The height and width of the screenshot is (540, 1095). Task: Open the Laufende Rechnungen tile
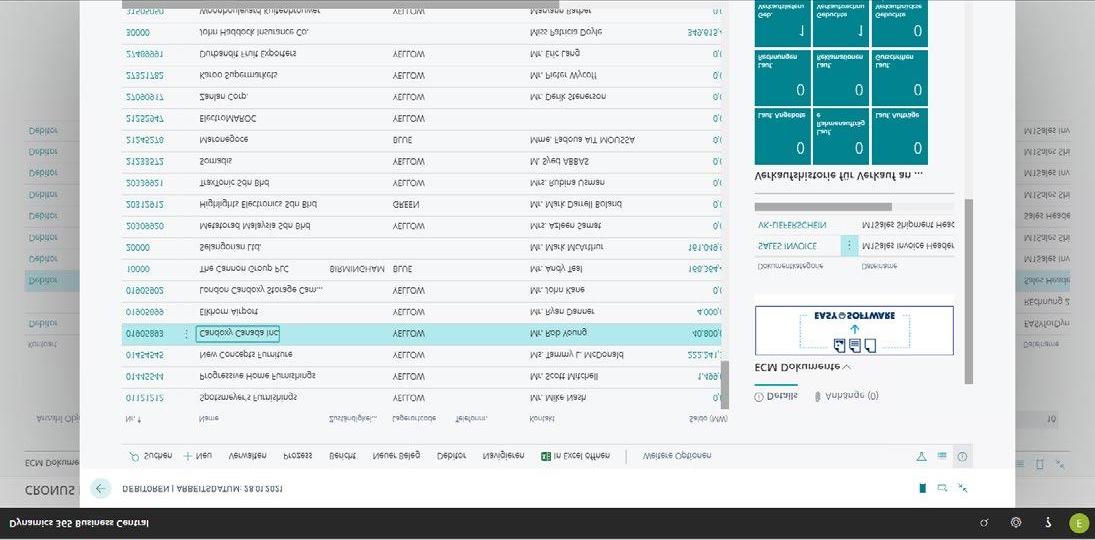coord(782,78)
